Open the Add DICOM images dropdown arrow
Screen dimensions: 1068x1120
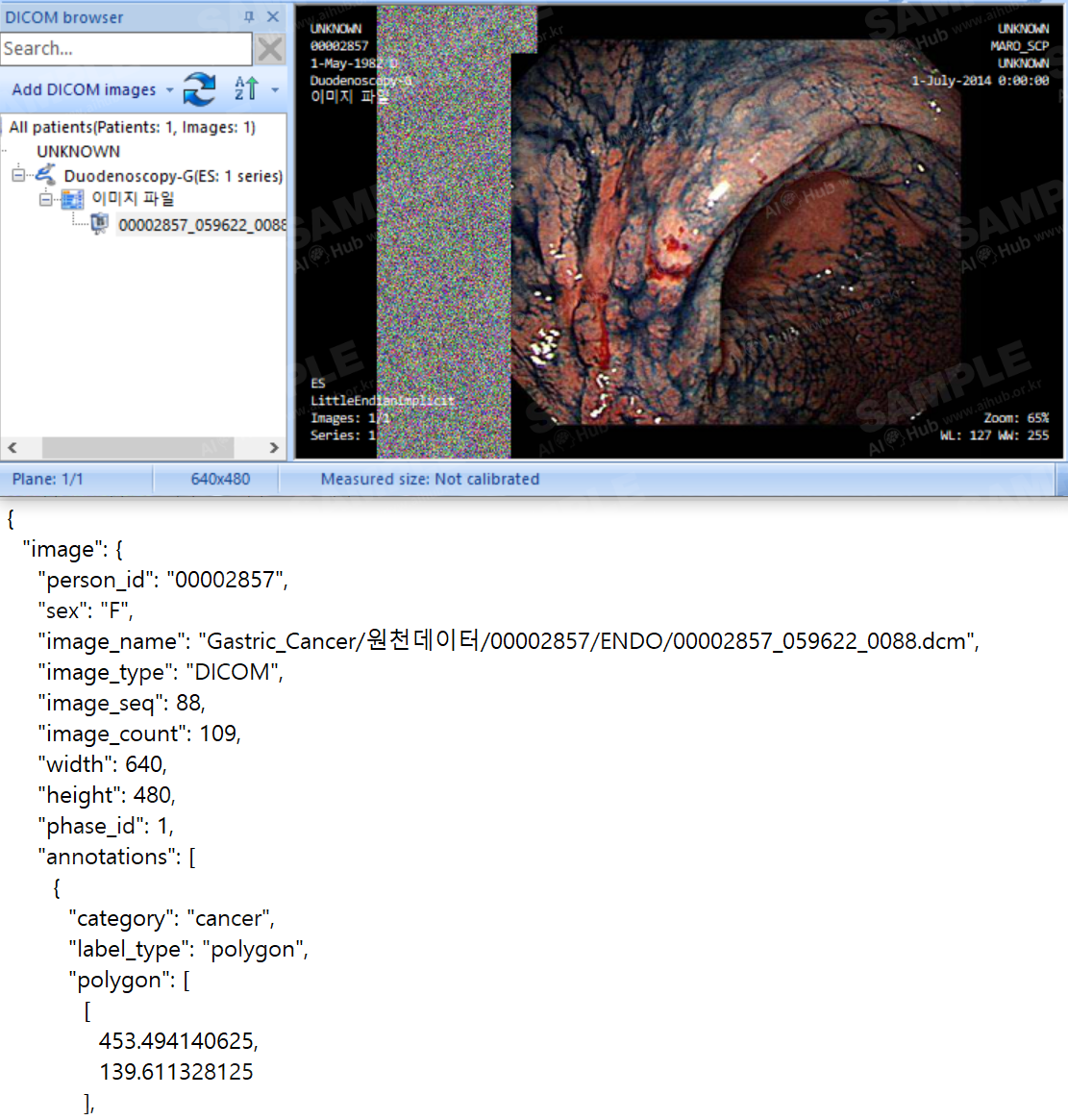170,90
